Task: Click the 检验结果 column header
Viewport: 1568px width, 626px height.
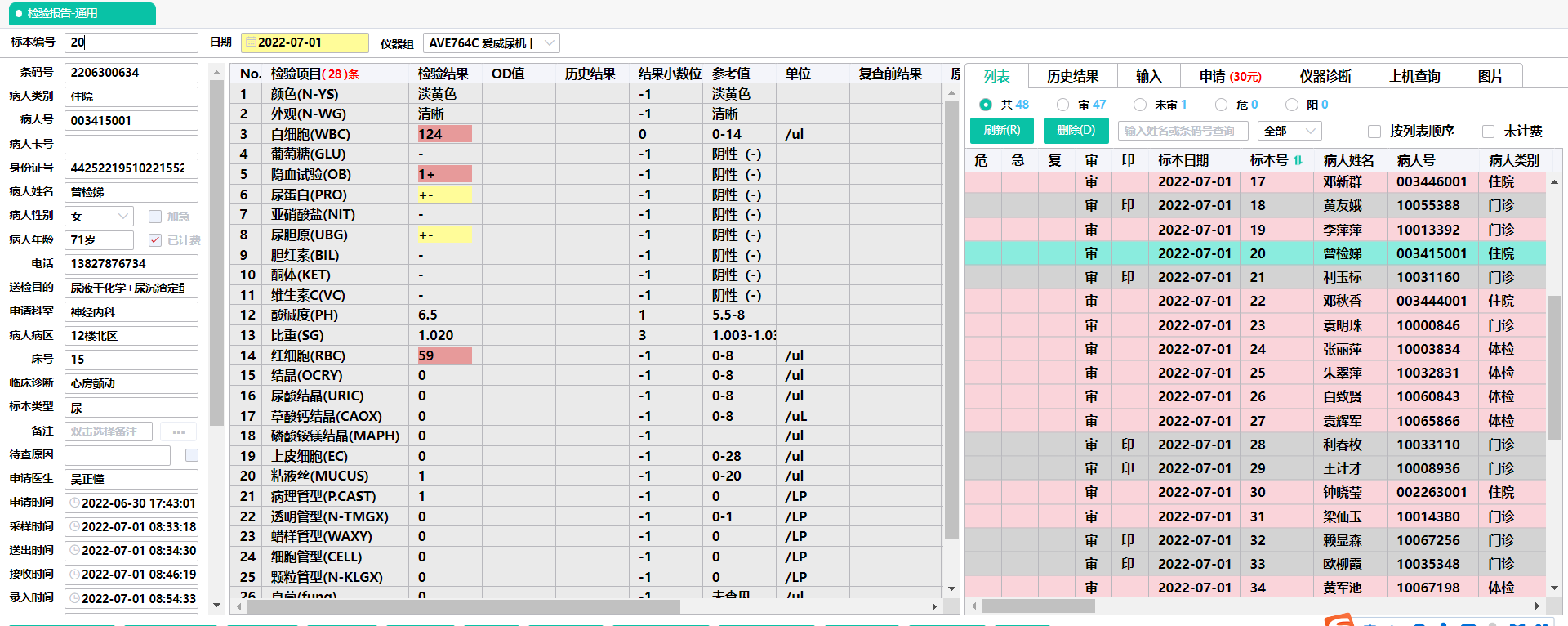Action: click(x=445, y=74)
